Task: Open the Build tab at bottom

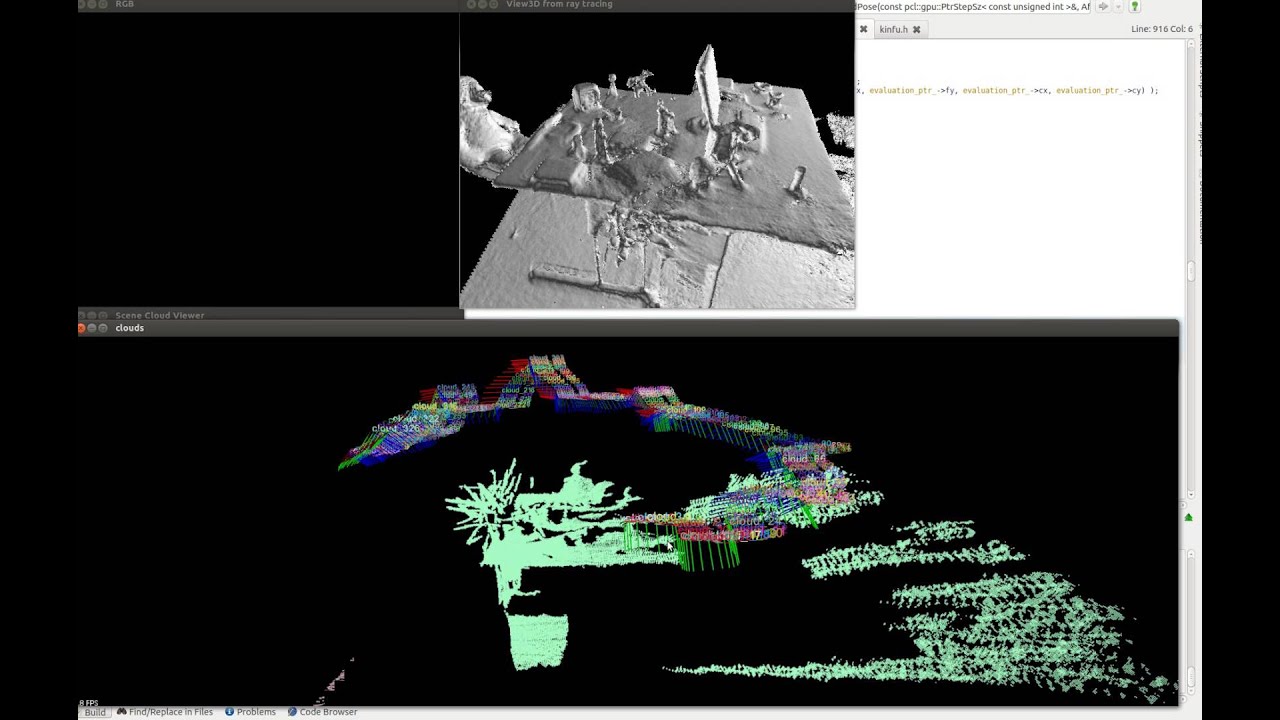Action: click(95, 712)
